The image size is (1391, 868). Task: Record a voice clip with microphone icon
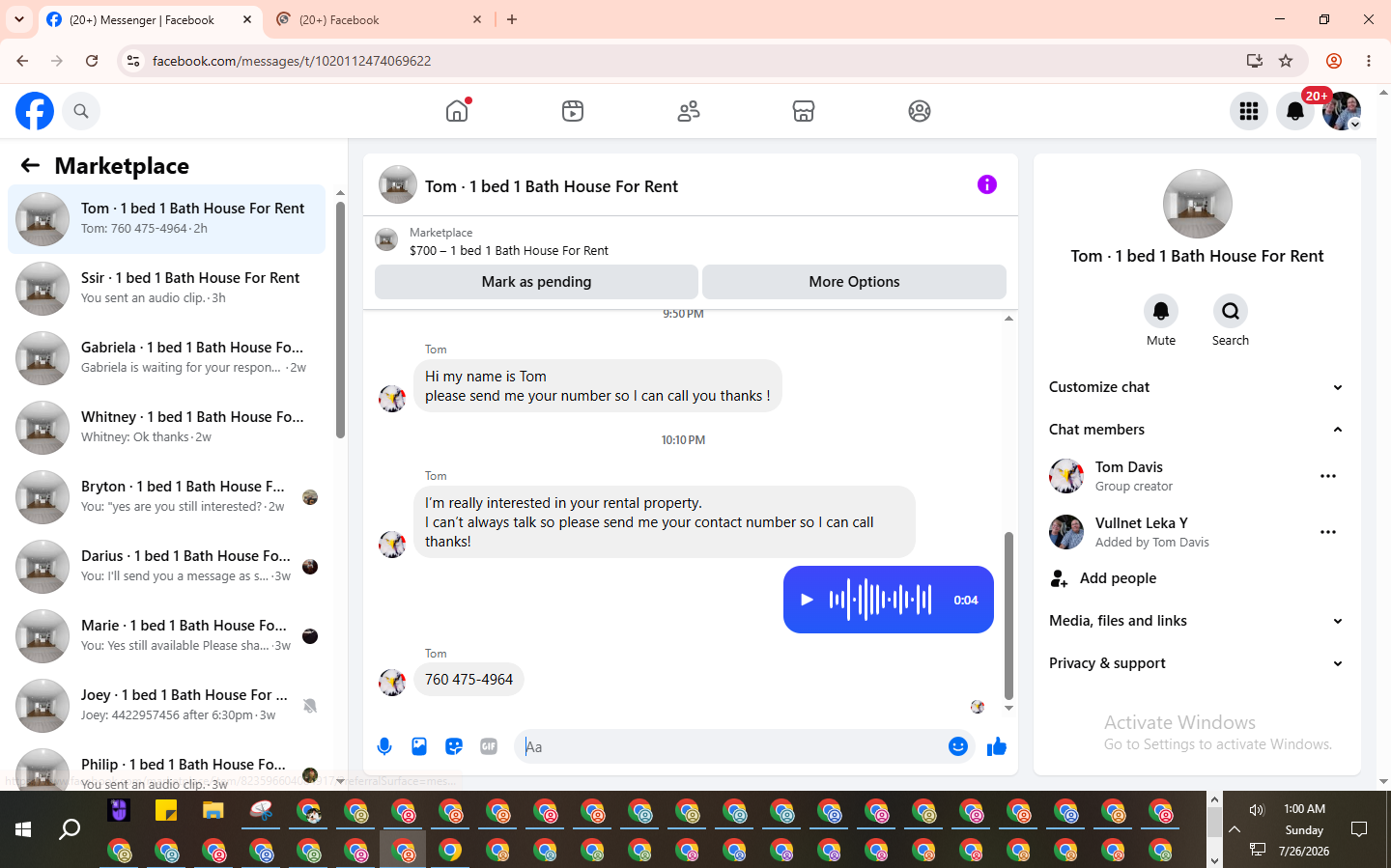(384, 746)
